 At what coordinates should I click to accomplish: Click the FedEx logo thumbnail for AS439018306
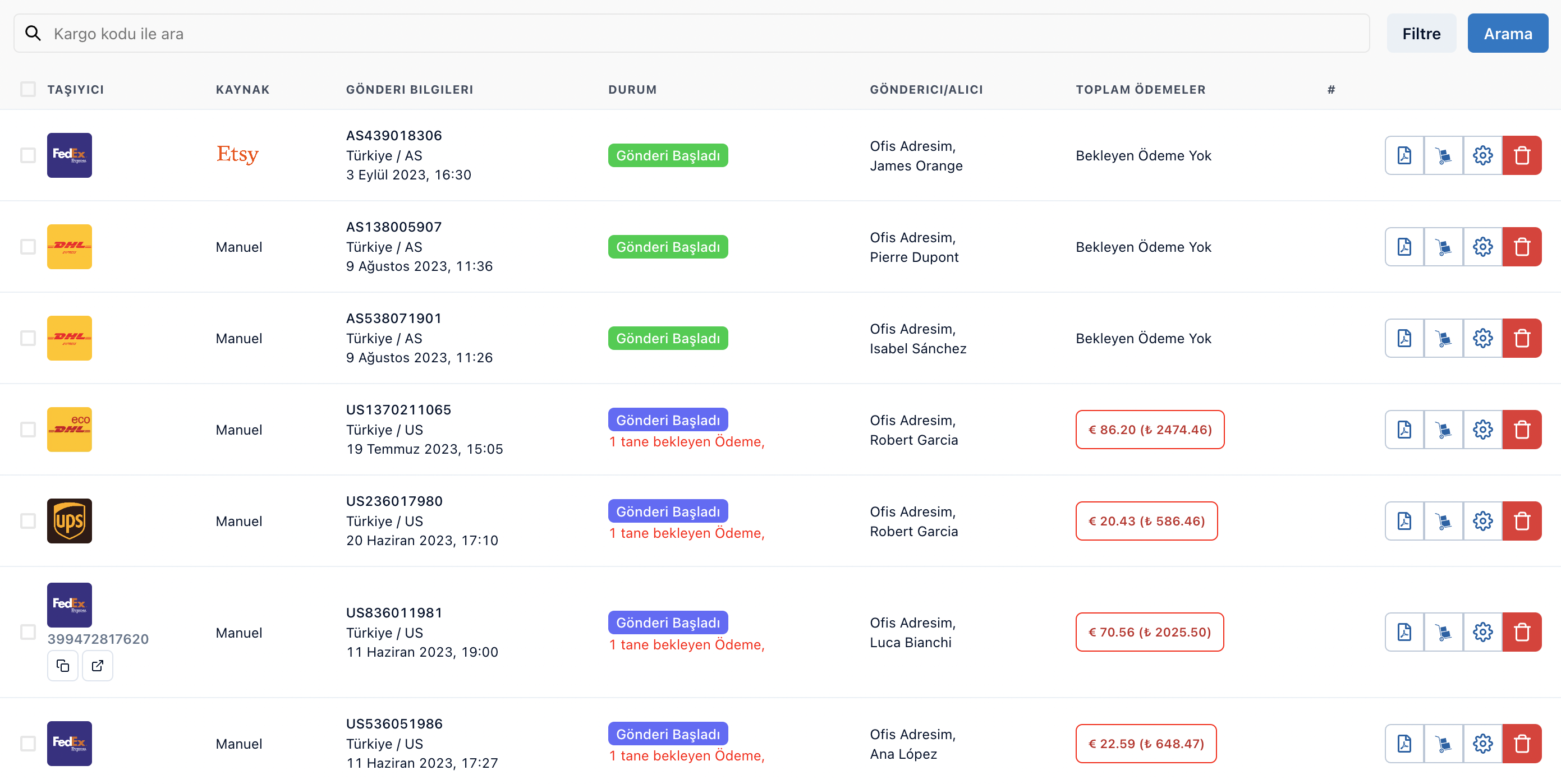pyautogui.click(x=70, y=156)
